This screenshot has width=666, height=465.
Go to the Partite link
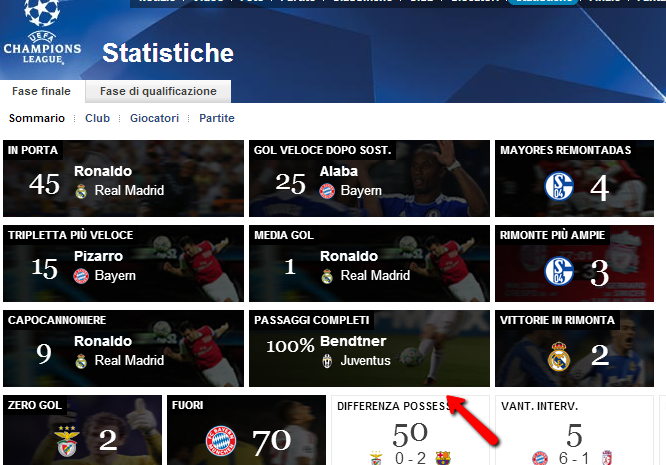coord(217,118)
